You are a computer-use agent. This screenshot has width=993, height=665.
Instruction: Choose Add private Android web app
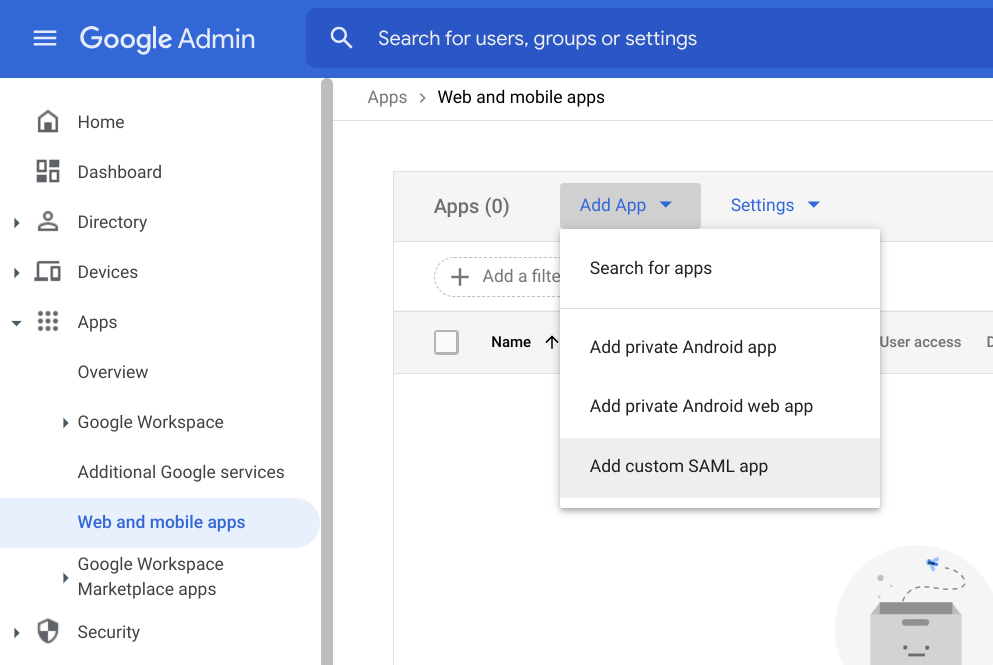click(720, 406)
